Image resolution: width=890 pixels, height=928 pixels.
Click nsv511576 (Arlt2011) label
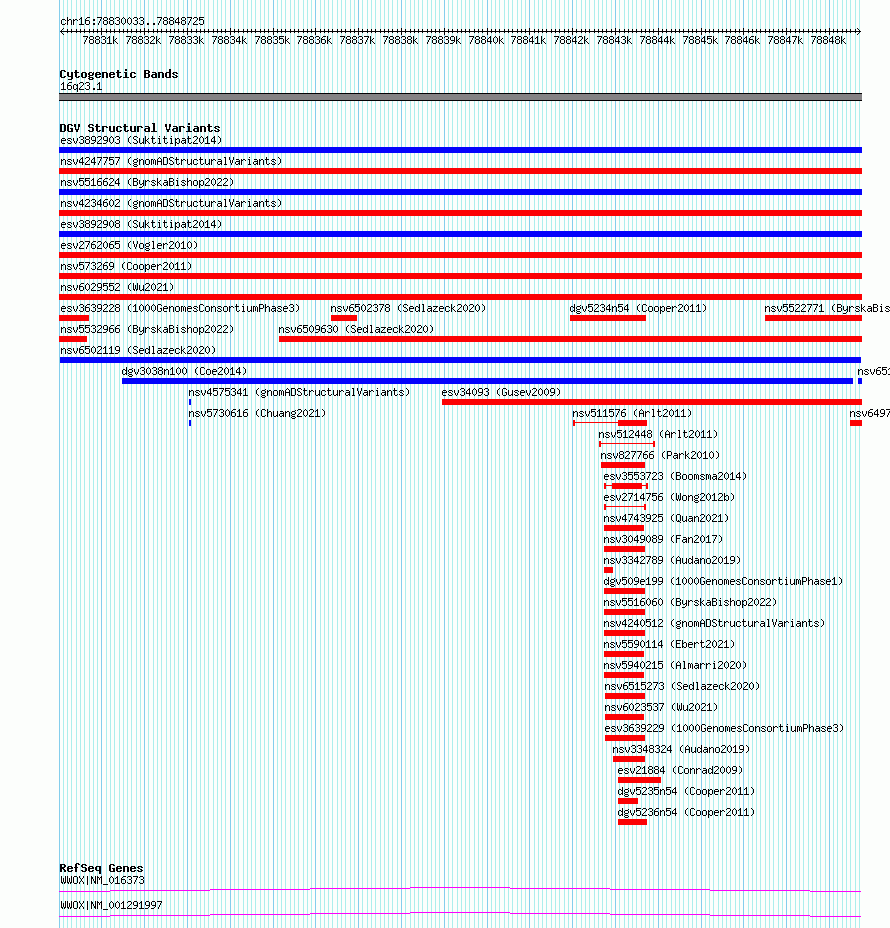(632, 413)
